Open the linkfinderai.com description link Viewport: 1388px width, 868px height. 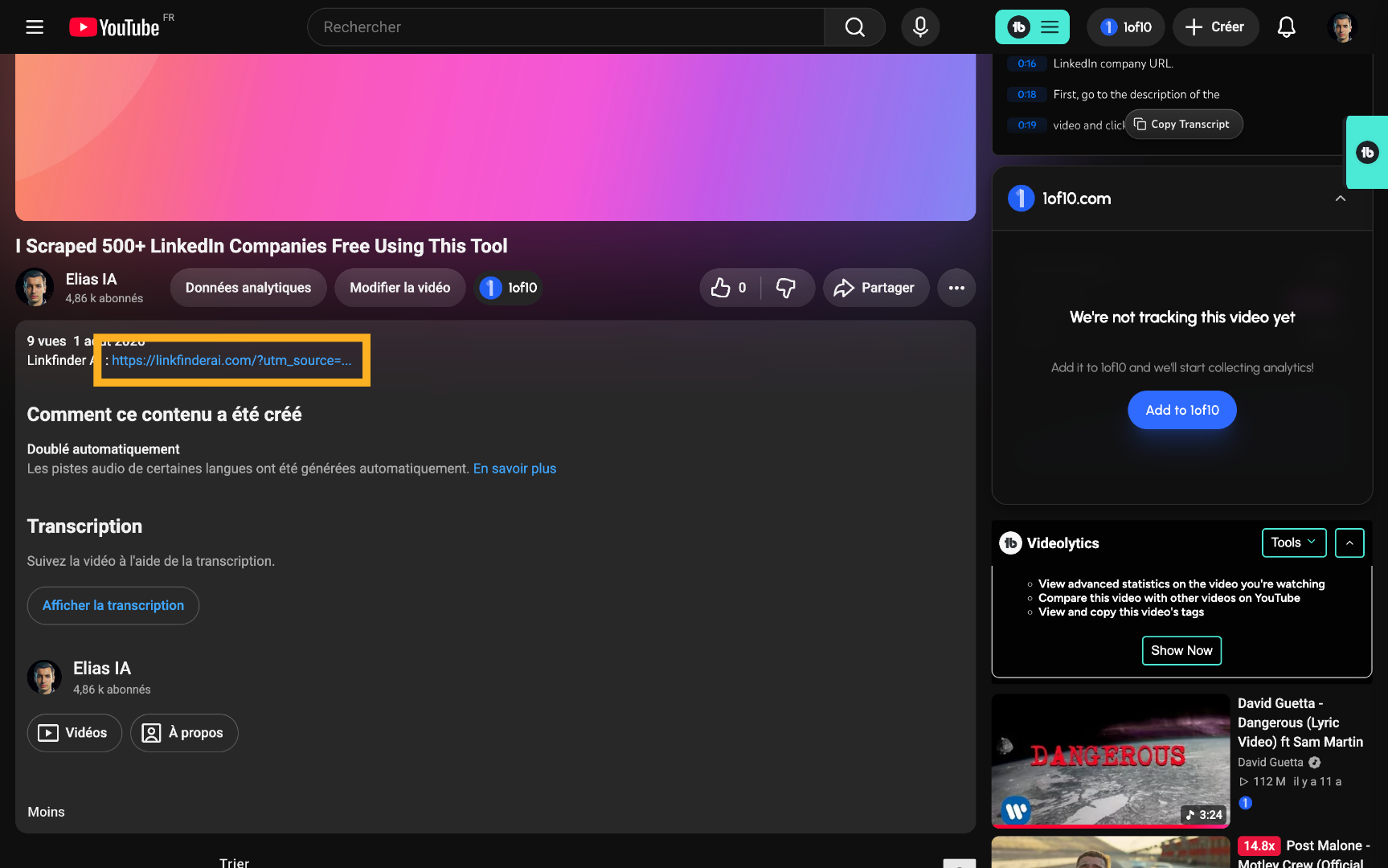click(x=231, y=360)
